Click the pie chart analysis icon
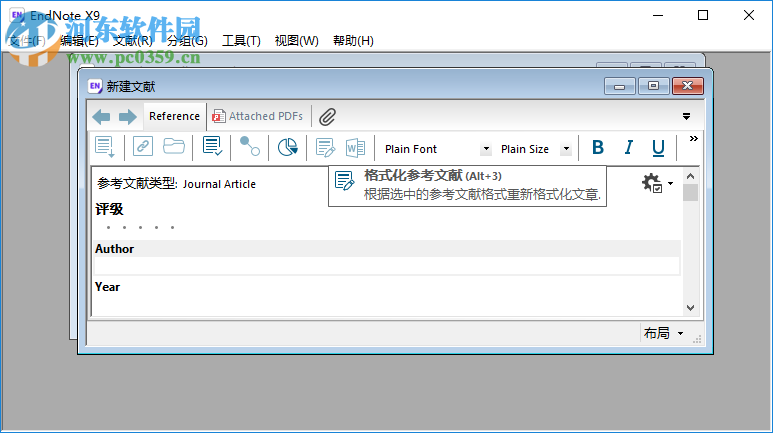The width and height of the screenshot is (773, 433). pos(287,147)
